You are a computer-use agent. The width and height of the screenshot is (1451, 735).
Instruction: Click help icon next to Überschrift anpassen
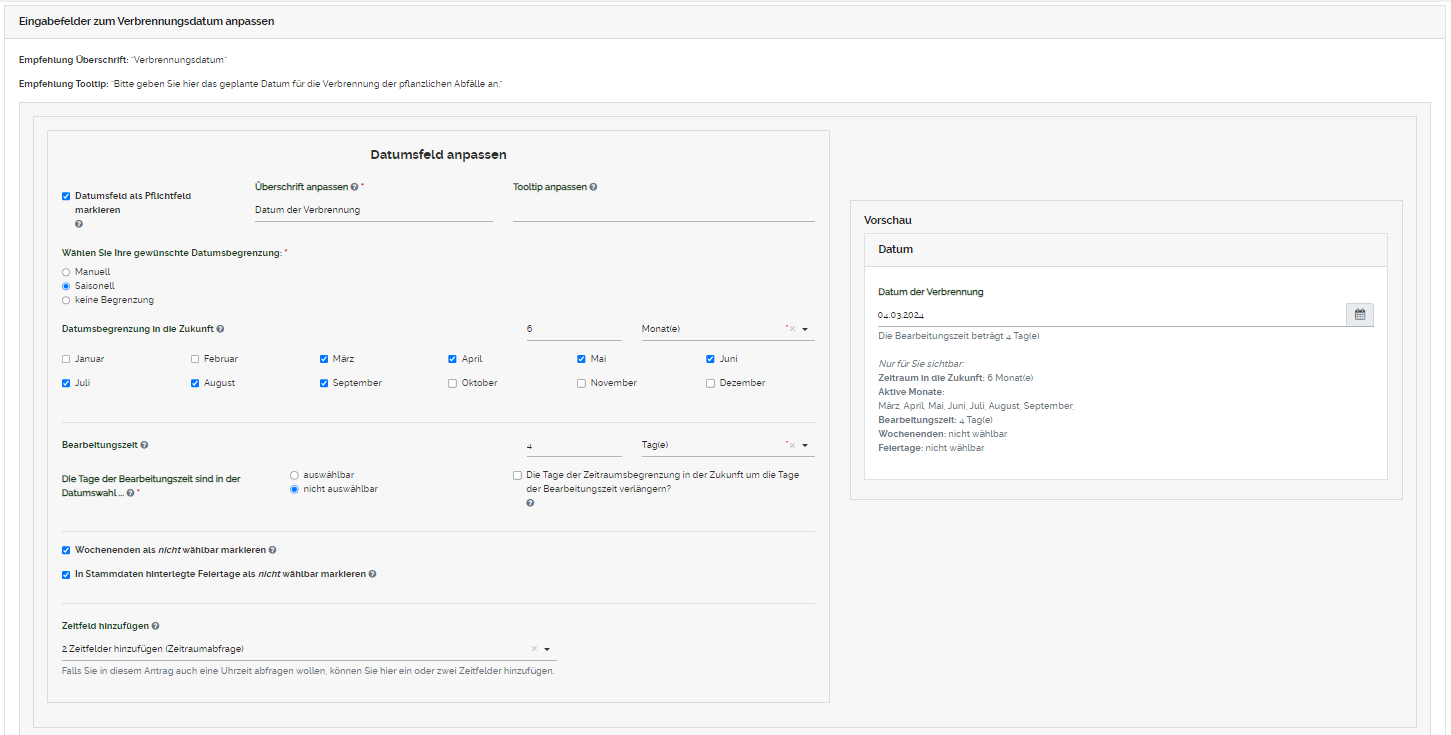click(355, 187)
